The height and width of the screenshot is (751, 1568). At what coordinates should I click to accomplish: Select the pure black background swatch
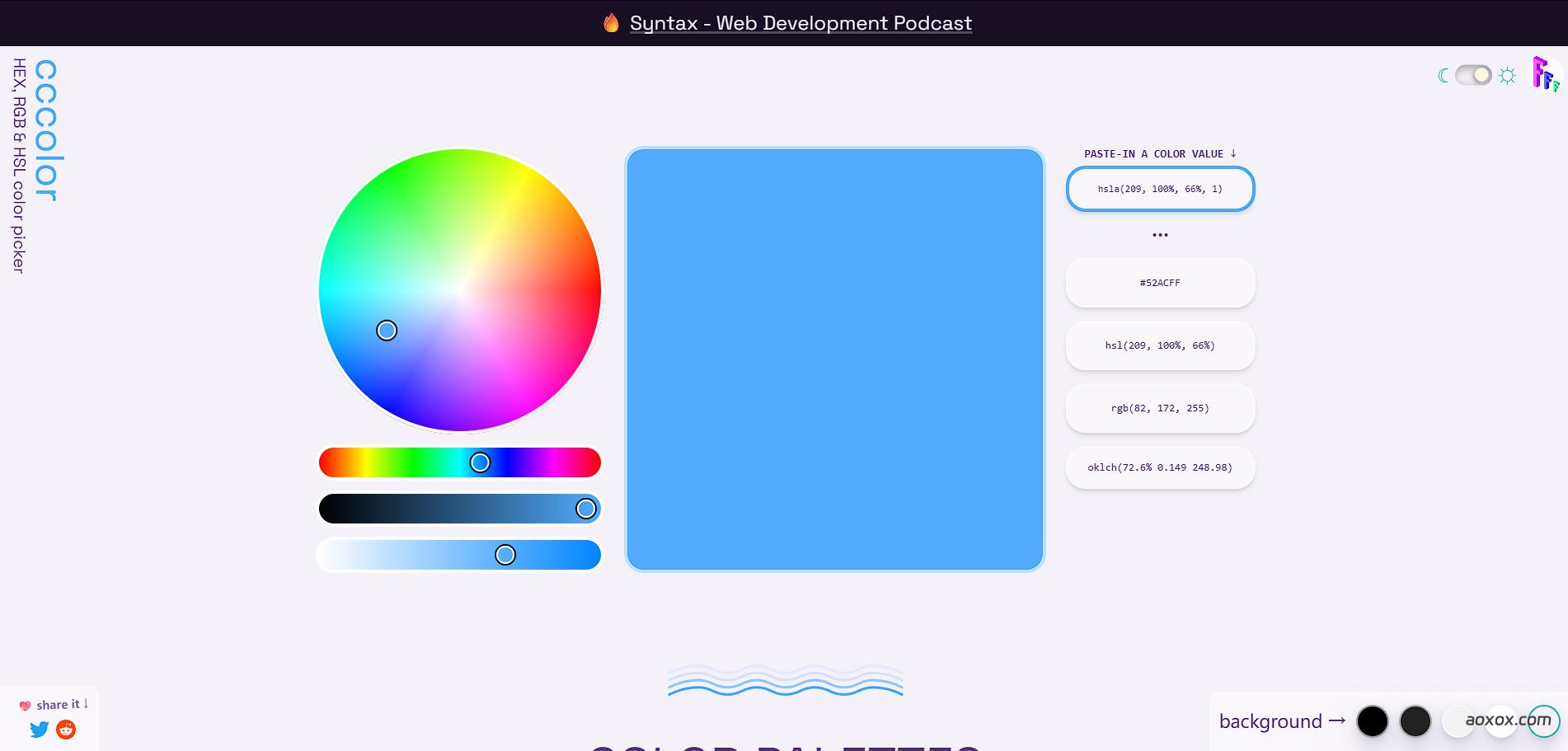click(x=1373, y=721)
